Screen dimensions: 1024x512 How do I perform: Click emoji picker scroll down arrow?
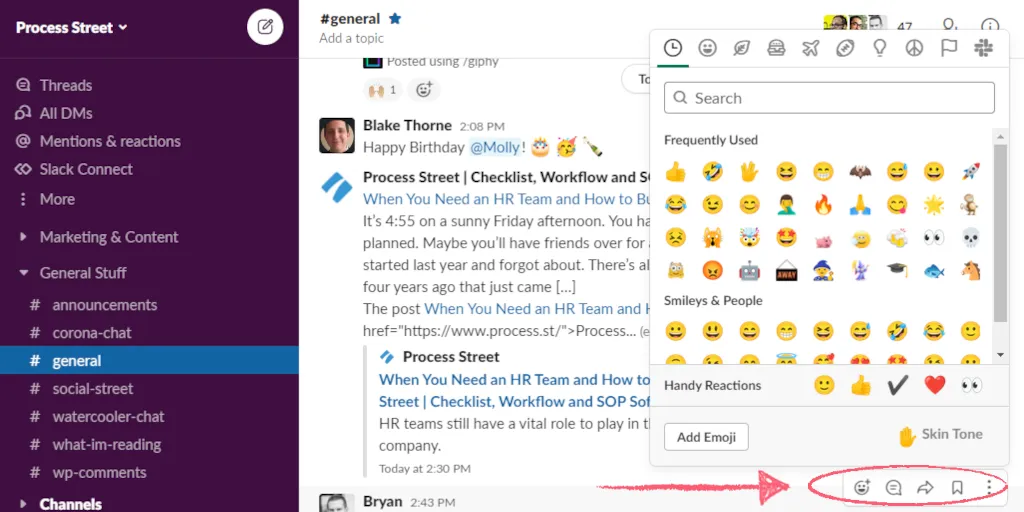1000,355
